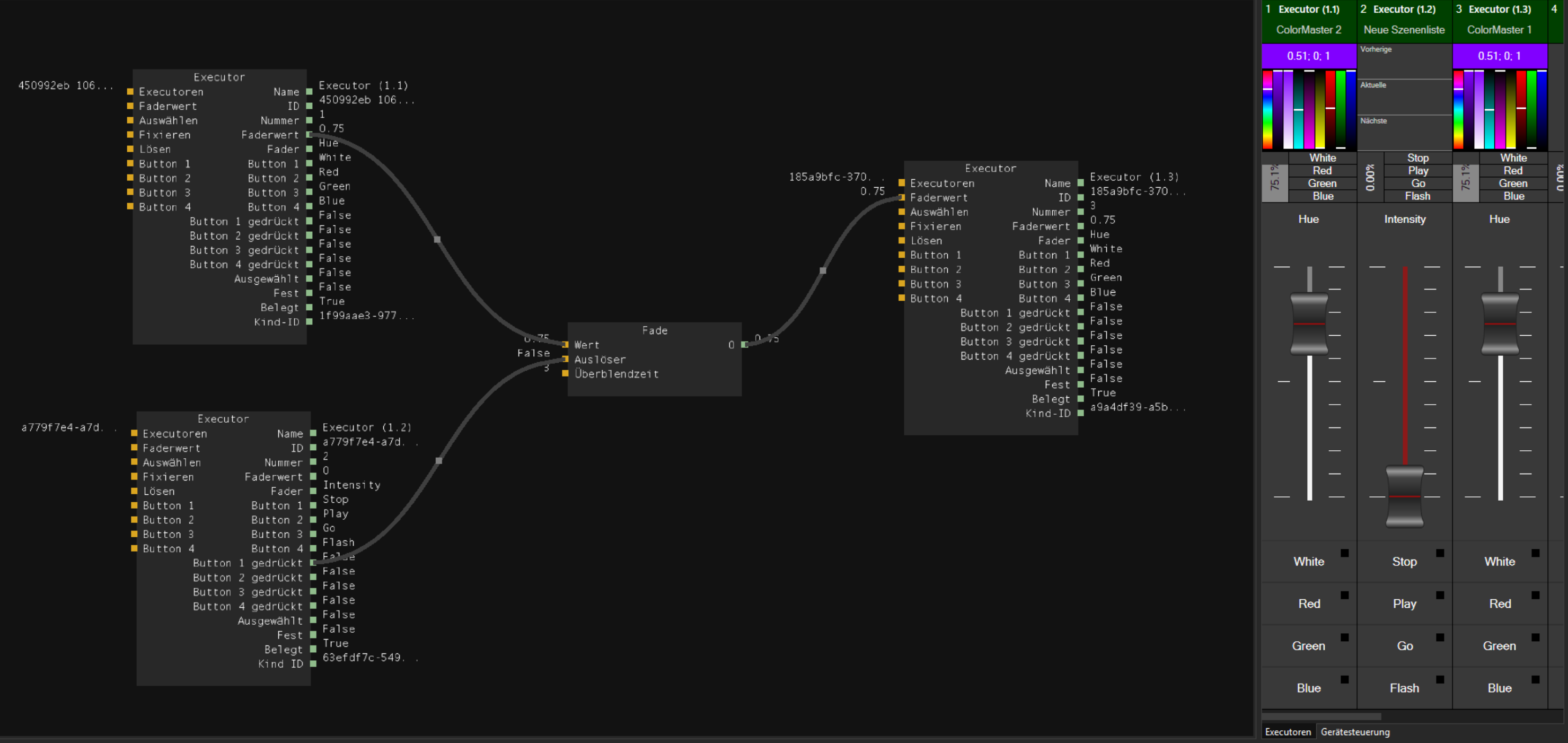Click the wire handle between Executor (1.2) and Fade
Viewport: 1568px width, 743px height.
click(x=439, y=460)
